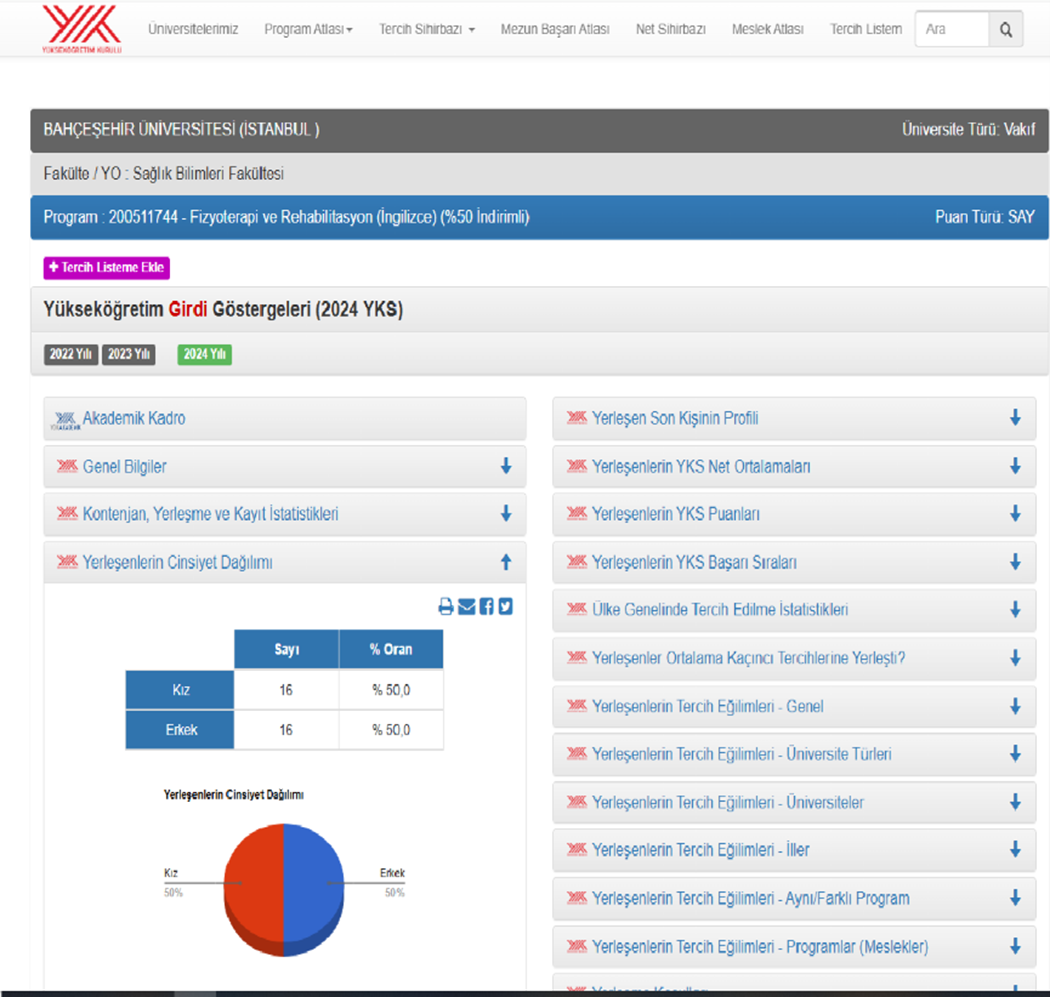1050x997 pixels.
Task: Print the gender distribution chart
Action: [446, 606]
